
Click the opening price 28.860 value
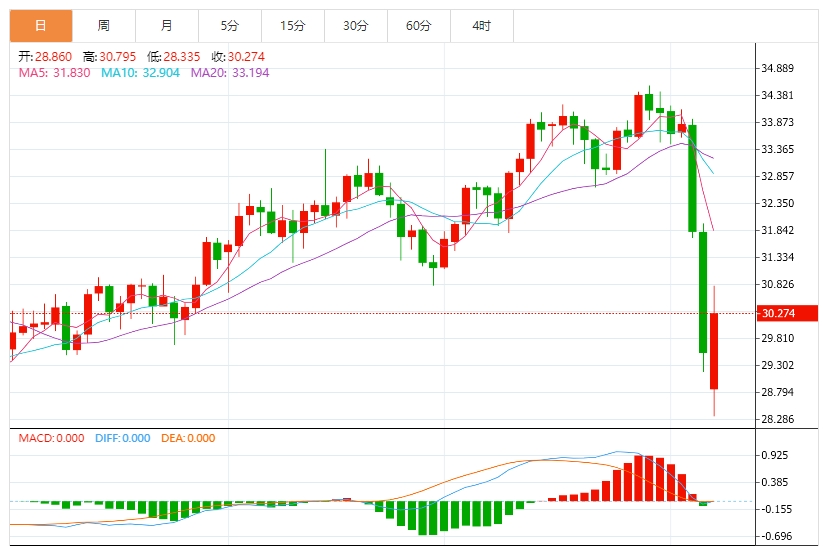(54, 57)
